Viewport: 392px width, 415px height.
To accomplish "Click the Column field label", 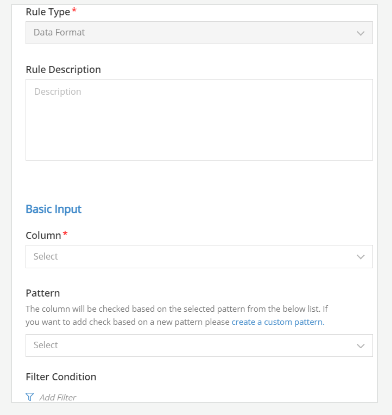I will point(43,235).
